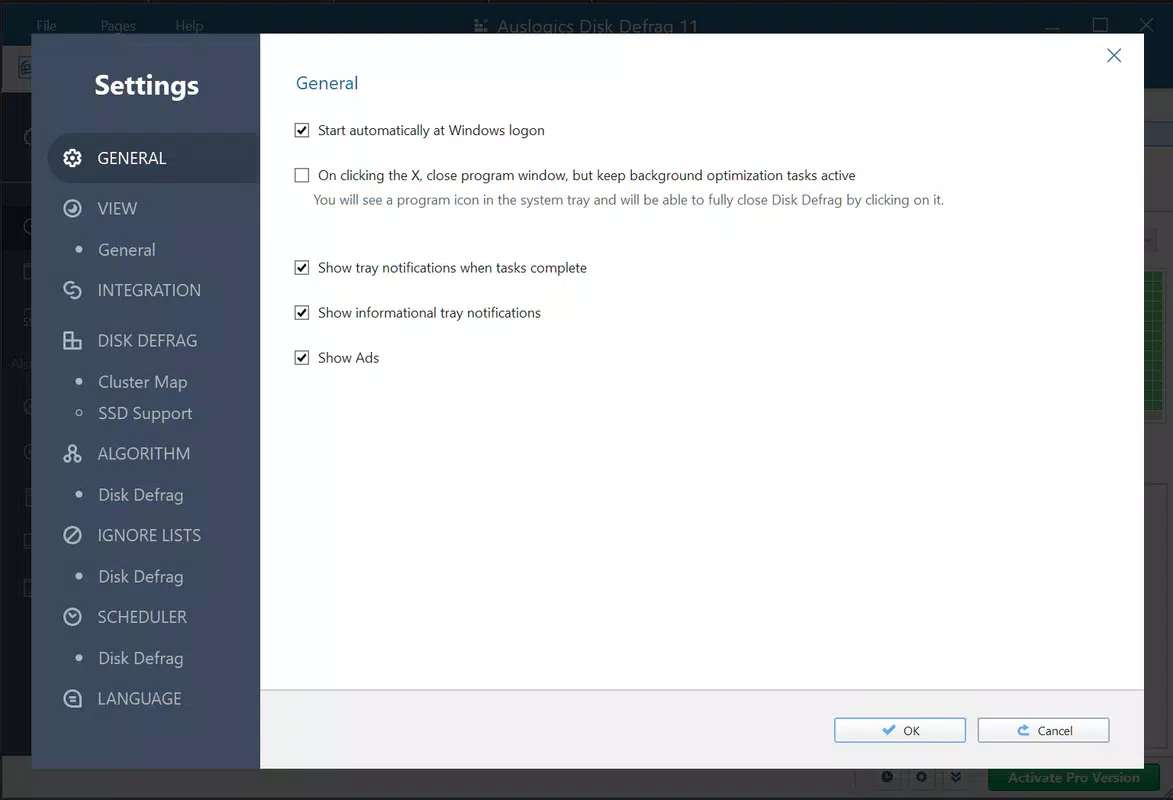Click the ALGORITHM nodes icon
Screen dimensions: 1173x800
tap(73, 454)
